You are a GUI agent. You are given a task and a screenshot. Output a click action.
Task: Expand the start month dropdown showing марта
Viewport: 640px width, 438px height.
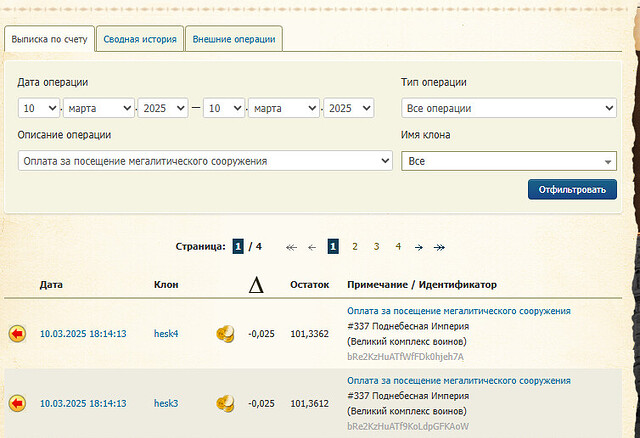pyautogui.click(x=99, y=108)
